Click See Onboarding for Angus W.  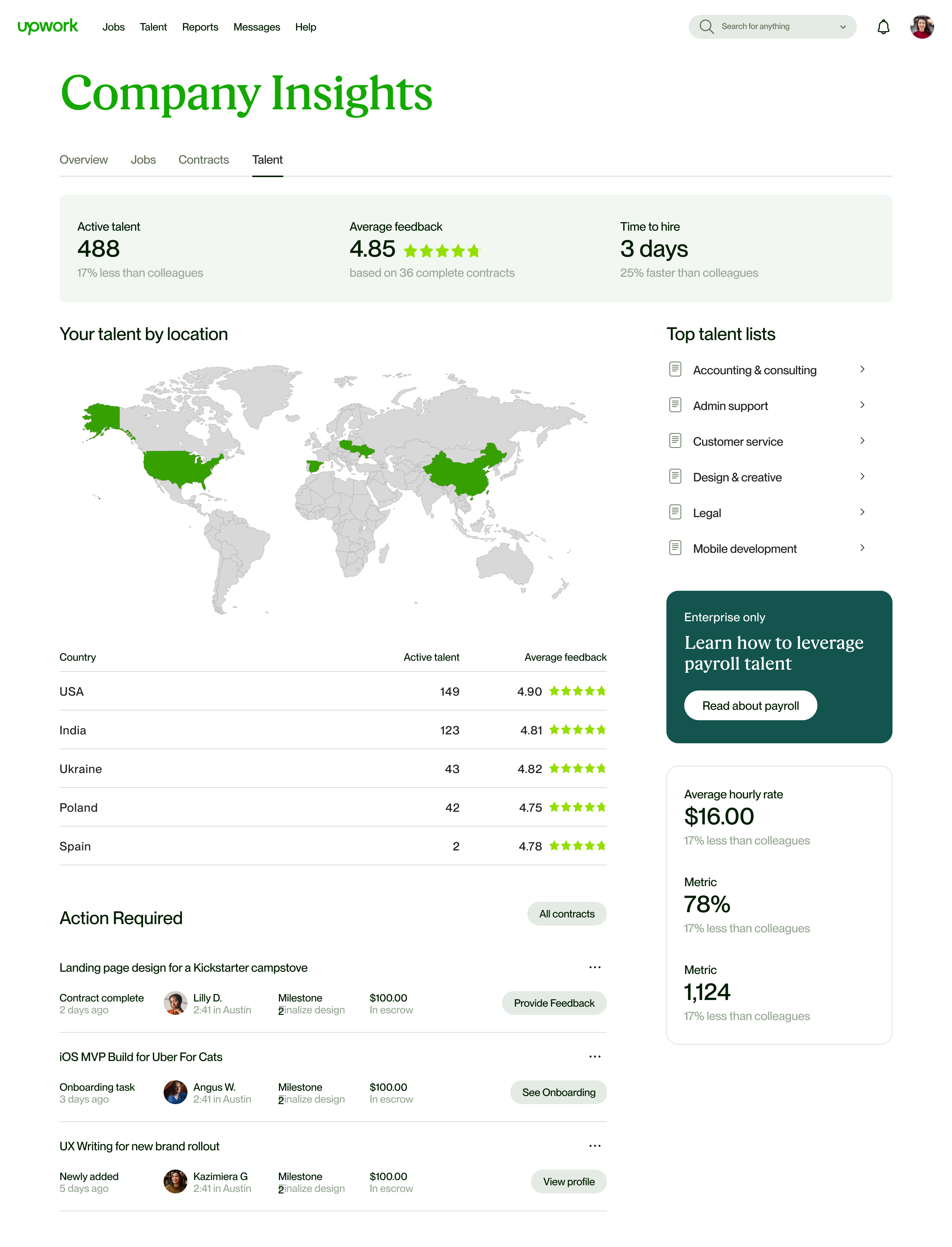pos(558,1092)
